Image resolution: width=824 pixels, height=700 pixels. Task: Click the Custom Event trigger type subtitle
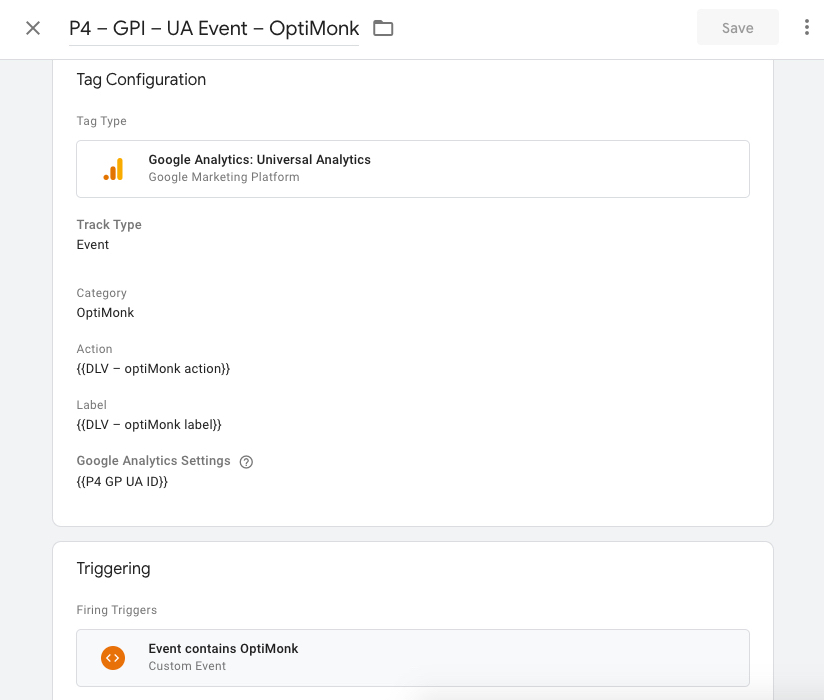click(x=187, y=666)
